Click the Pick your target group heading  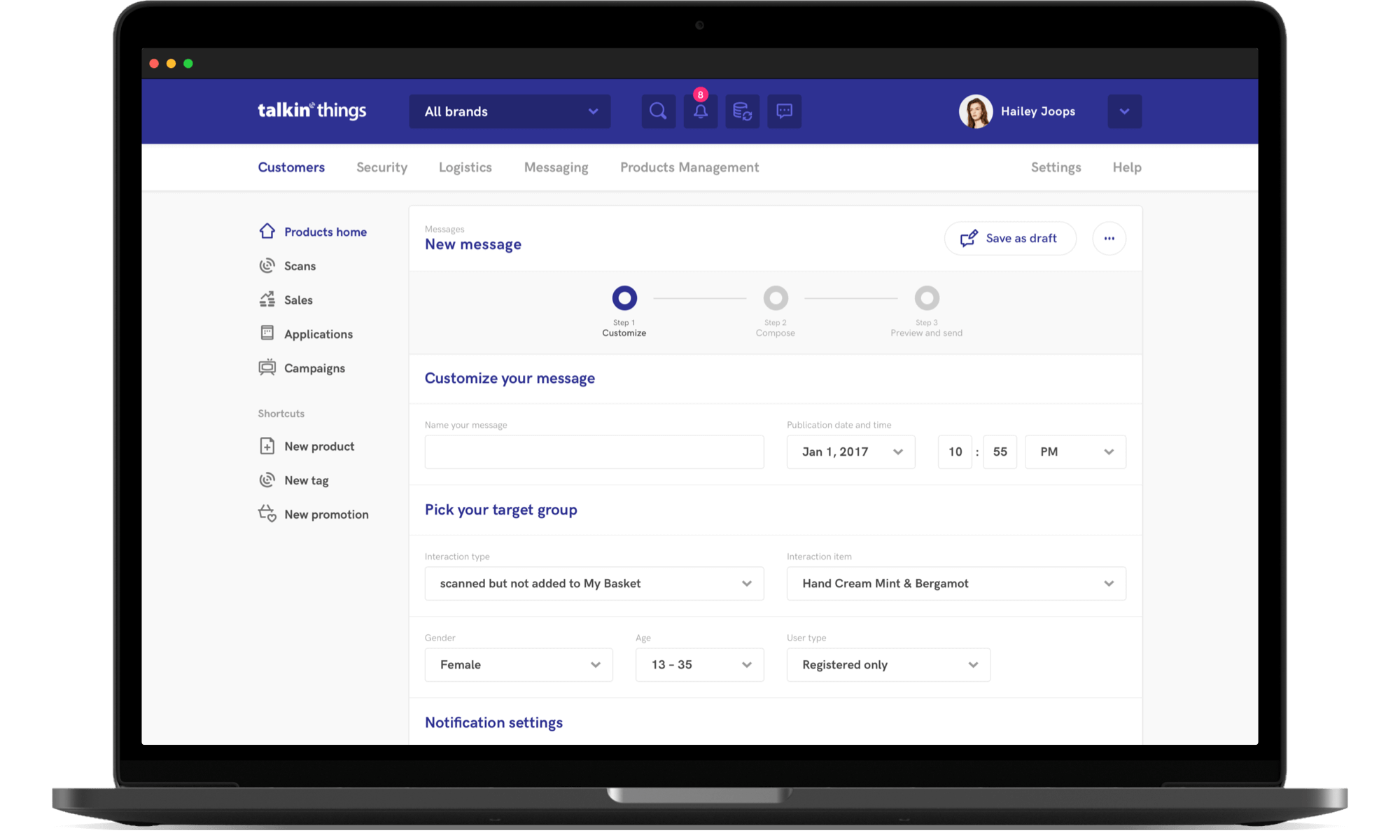coord(500,510)
